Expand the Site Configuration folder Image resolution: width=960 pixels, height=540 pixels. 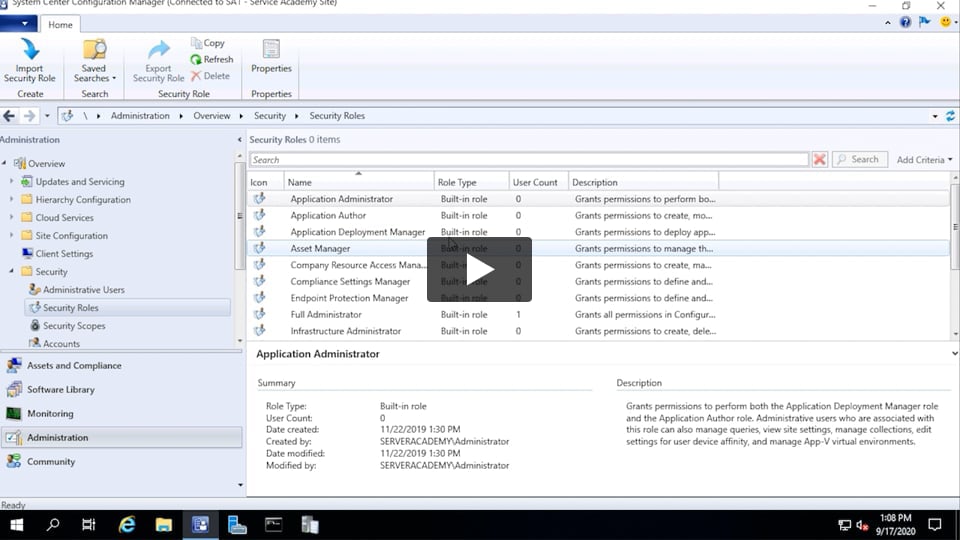tap(12, 236)
